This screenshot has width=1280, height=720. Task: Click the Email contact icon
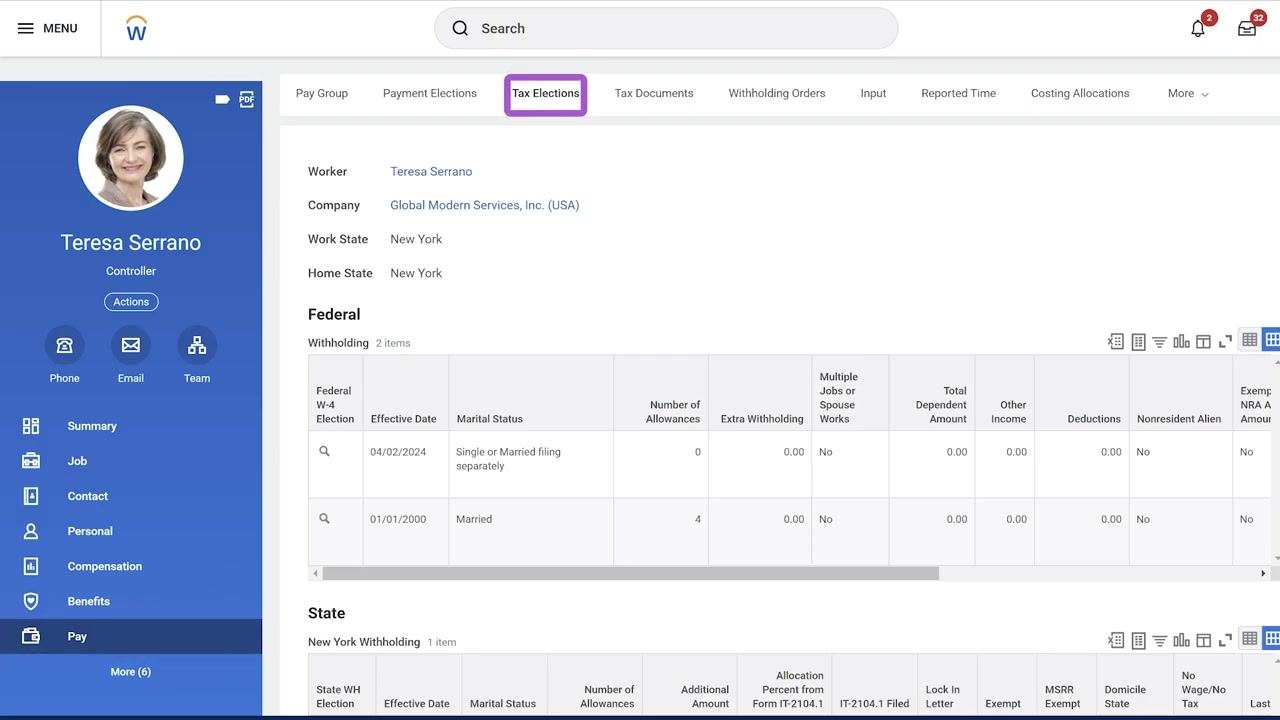(x=131, y=345)
